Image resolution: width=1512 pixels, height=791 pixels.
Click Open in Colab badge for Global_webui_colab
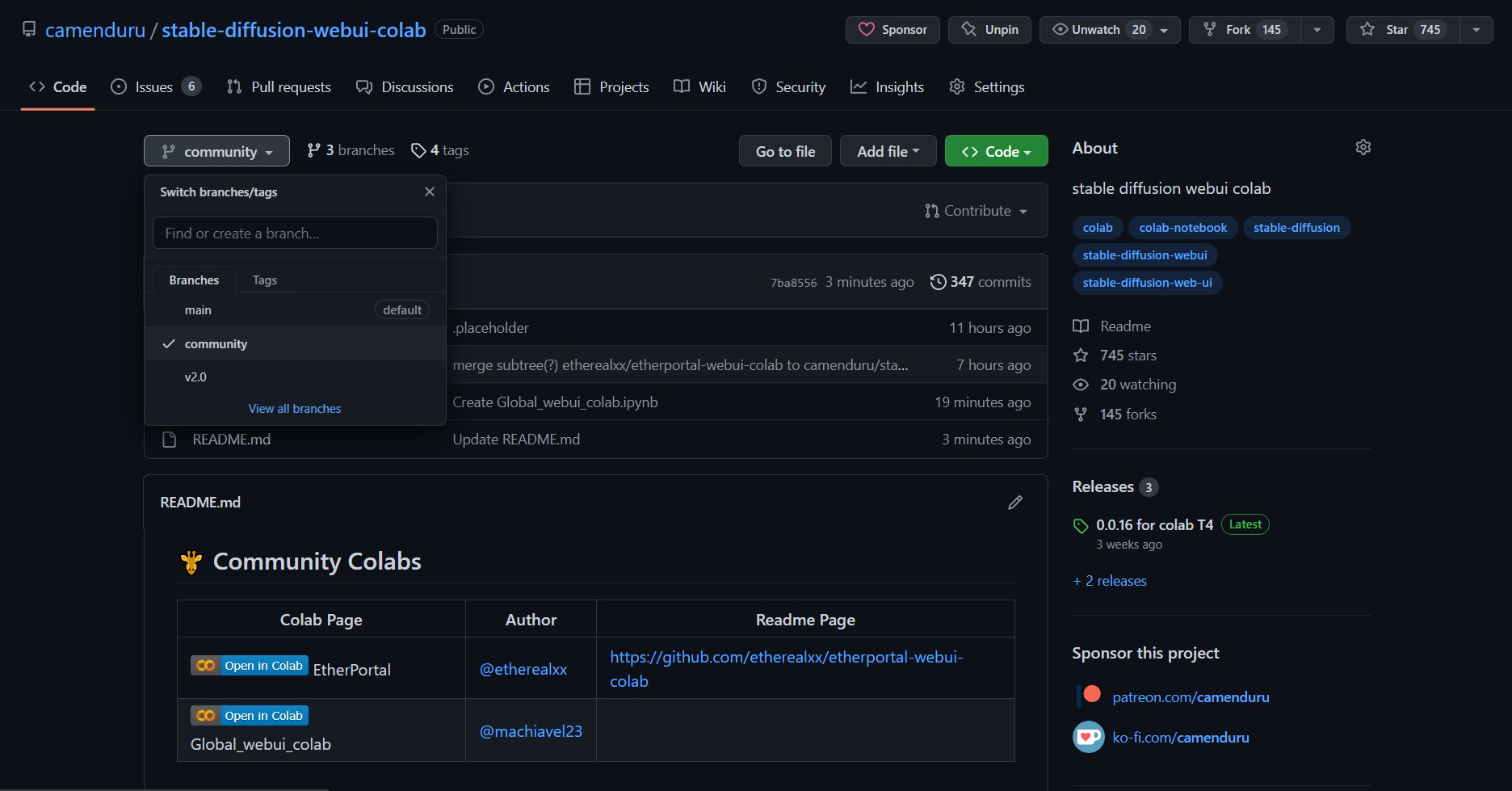[x=250, y=716]
